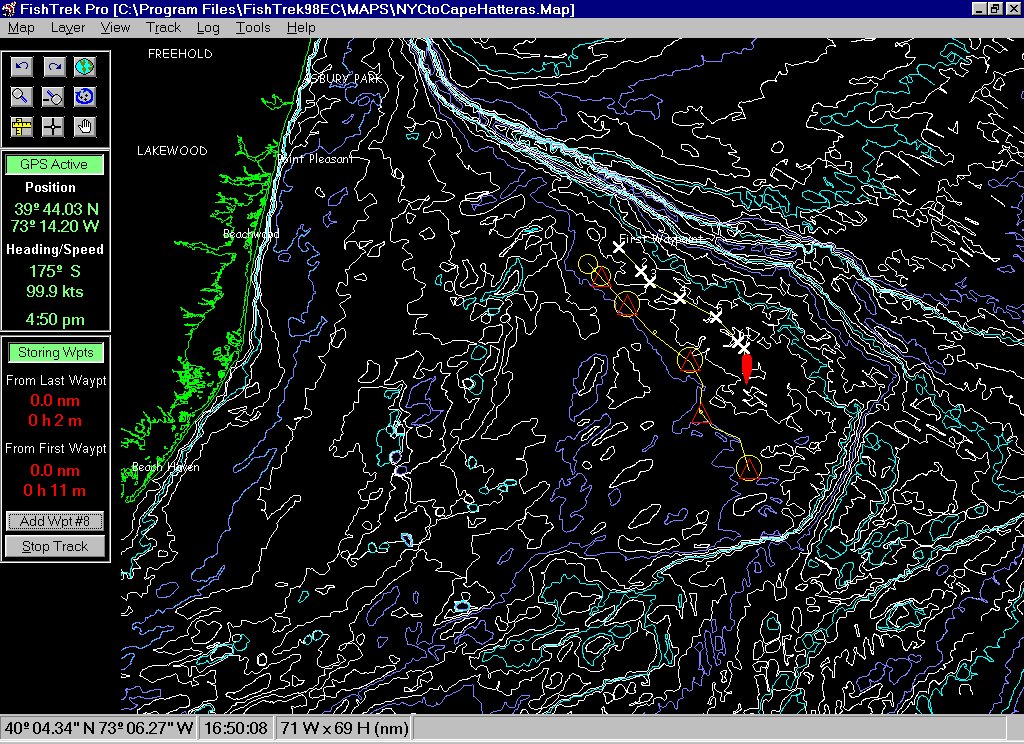This screenshot has height=744, width=1024.
Task: Click the Beachwood map label
Action: point(251,234)
